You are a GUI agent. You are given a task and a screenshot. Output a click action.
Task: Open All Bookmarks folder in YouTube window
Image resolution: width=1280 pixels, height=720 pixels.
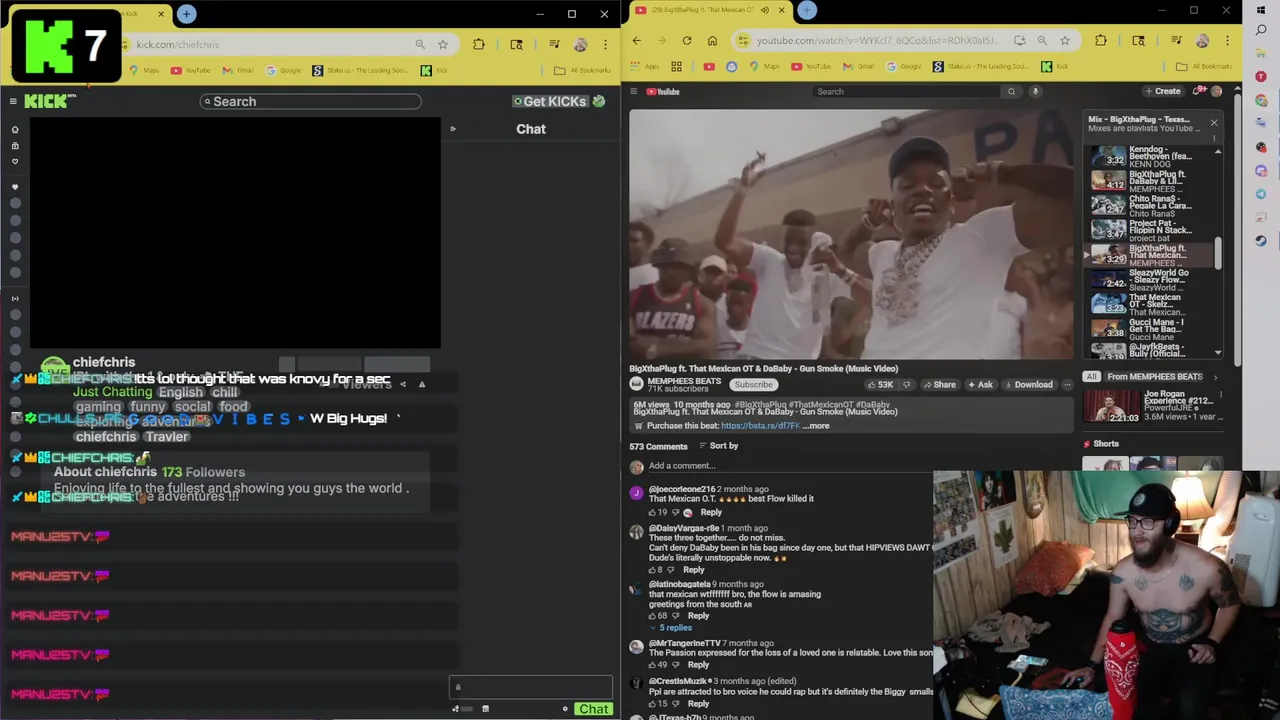1203,66
